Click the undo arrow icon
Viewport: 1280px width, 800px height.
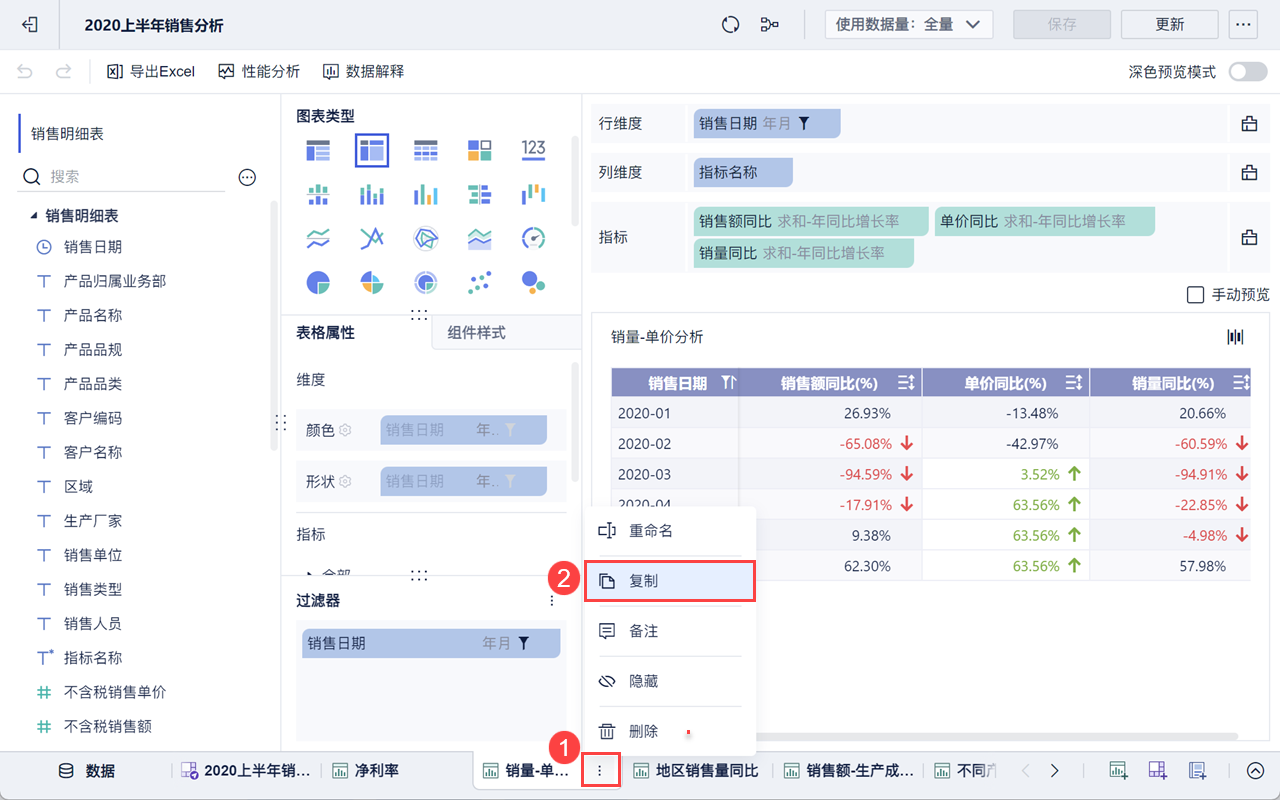(x=26, y=72)
